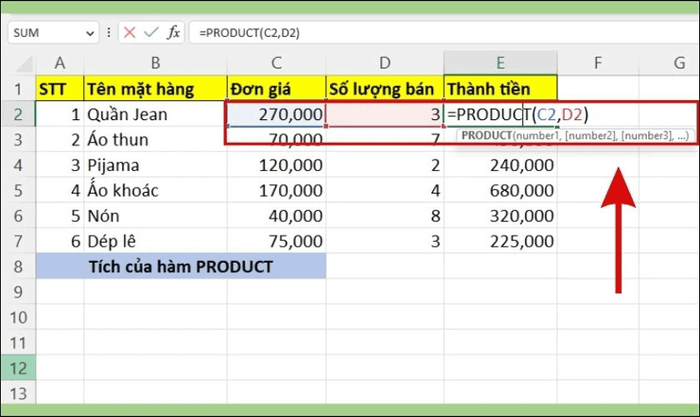
Task: Click the quantity 8 cell in Nón row
Action: coord(385,216)
